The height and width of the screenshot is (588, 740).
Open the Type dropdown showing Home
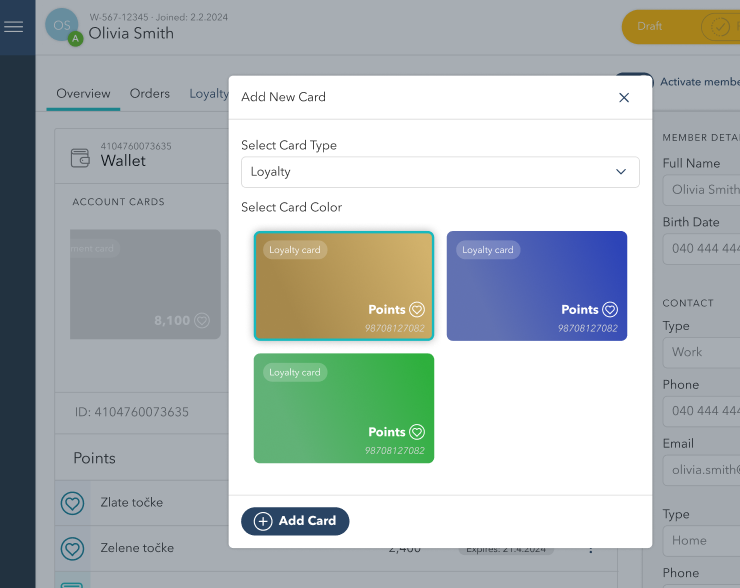tap(701, 540)
